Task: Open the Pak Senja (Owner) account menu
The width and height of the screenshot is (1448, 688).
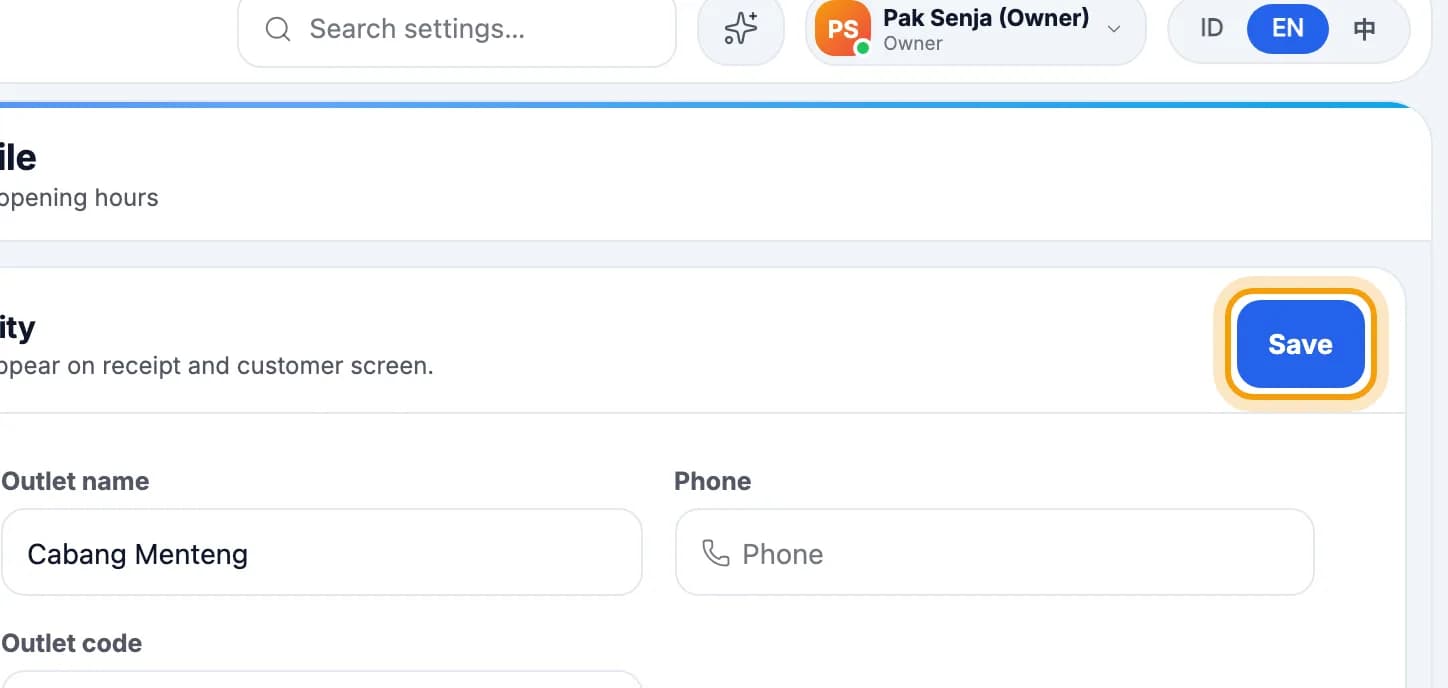Action: [x=975, y=29]
